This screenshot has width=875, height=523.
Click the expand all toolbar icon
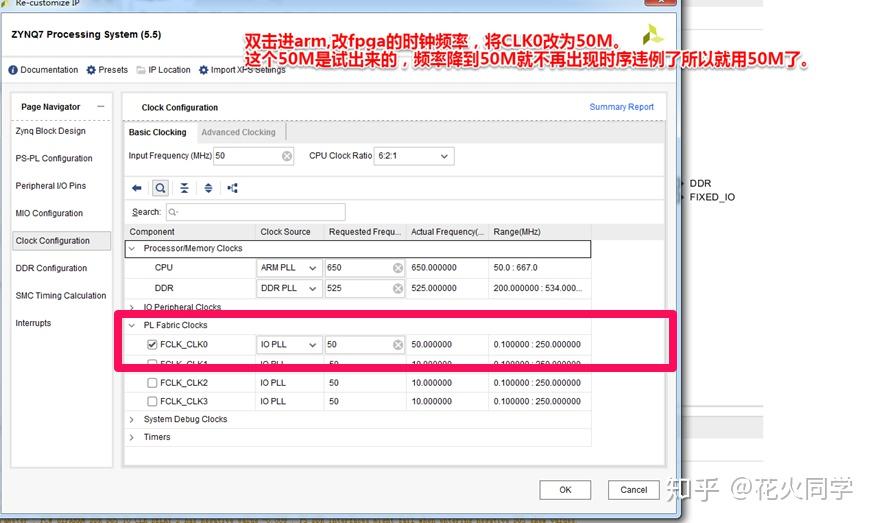(208, 188)
